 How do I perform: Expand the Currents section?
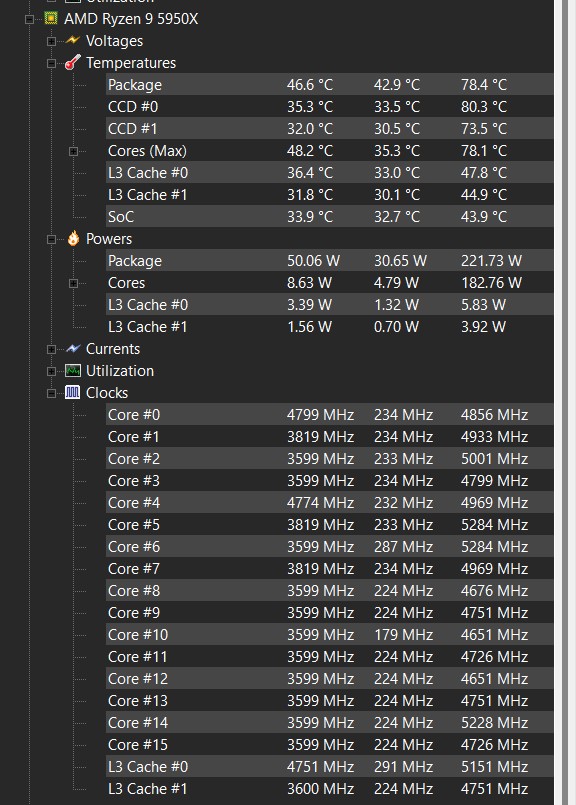point(51,349)
